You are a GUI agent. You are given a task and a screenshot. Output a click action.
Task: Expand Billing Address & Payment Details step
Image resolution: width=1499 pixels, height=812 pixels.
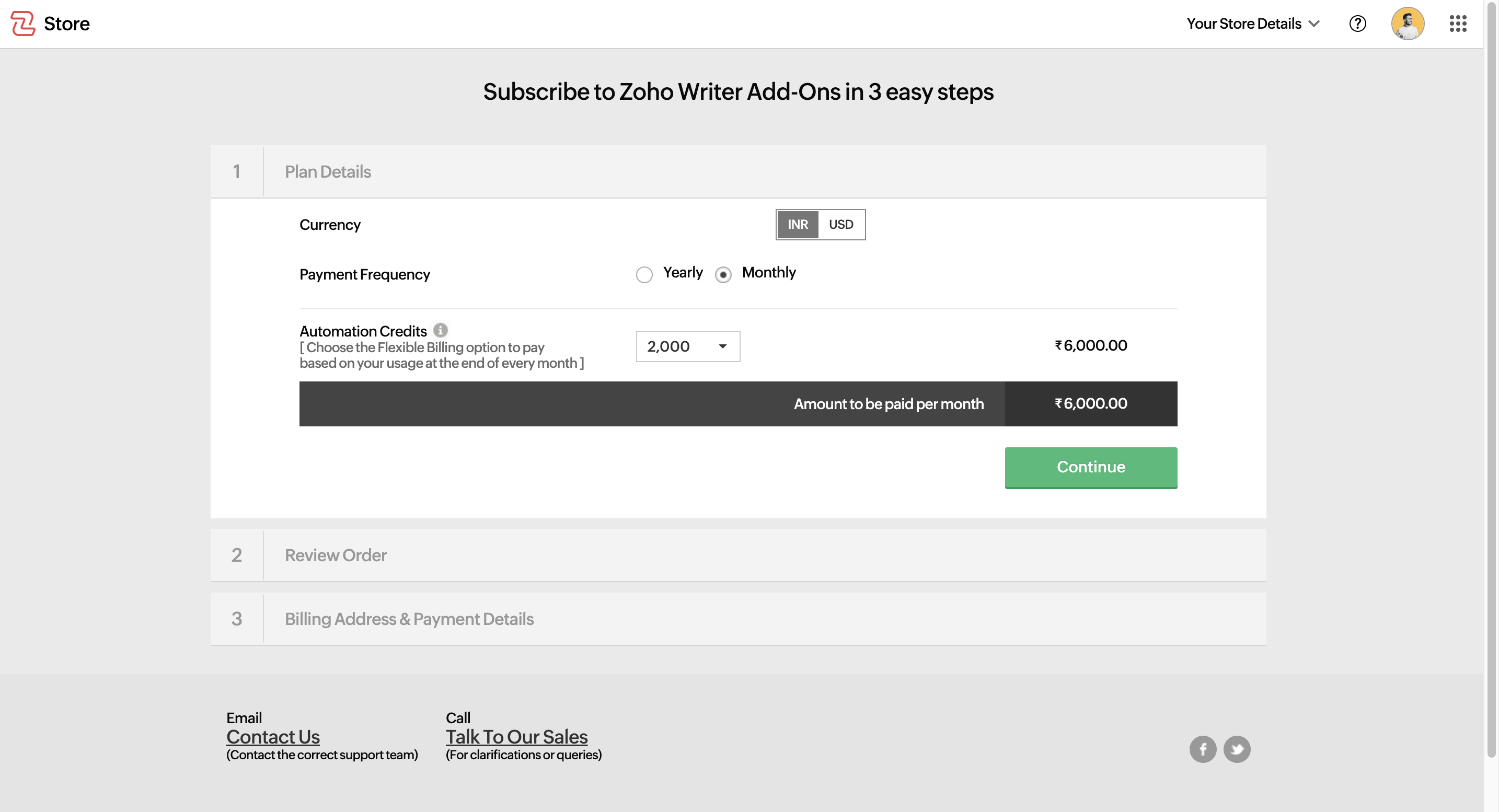pos(738,619)
